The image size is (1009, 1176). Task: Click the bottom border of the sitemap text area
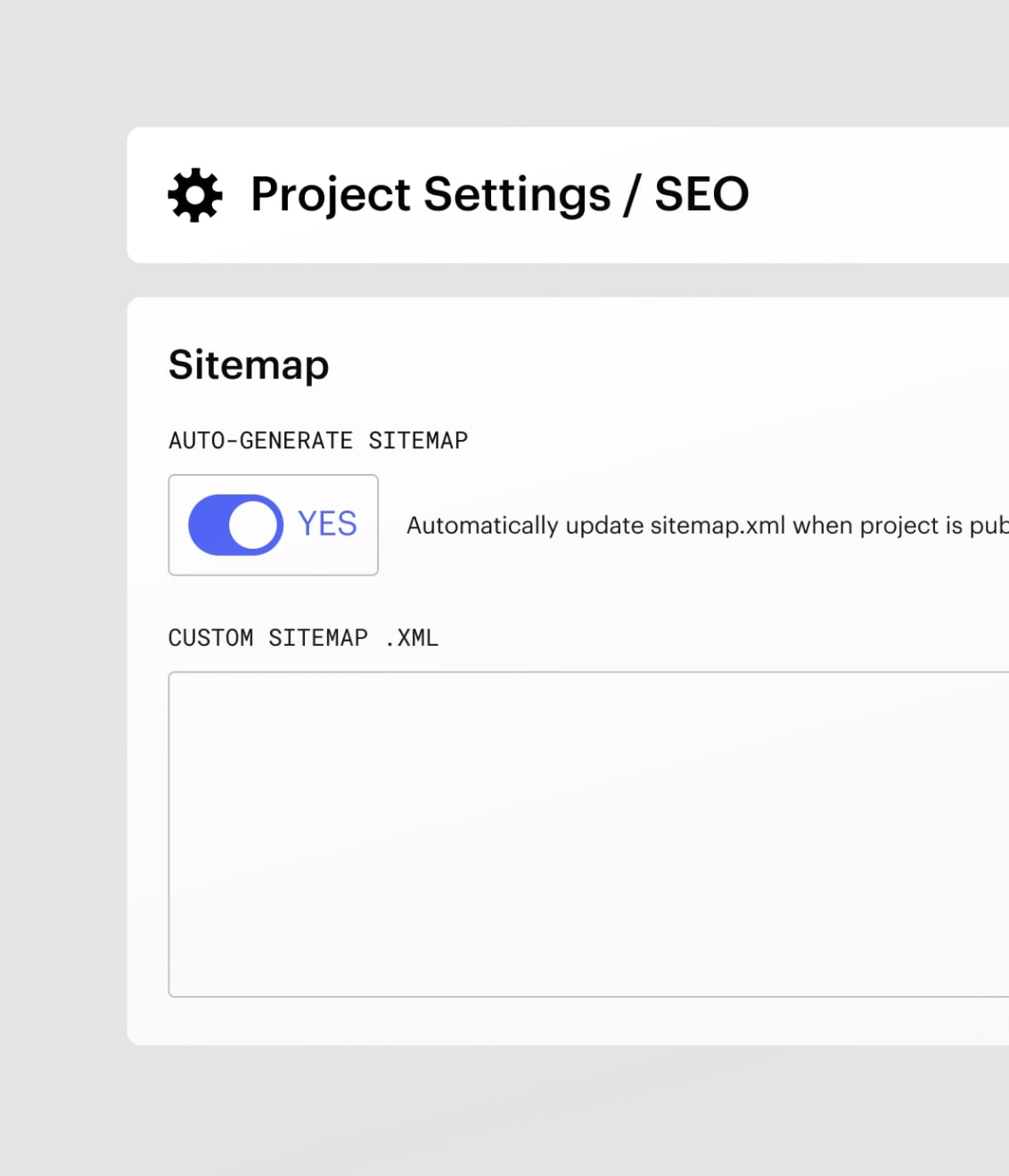tap(588, 996)
